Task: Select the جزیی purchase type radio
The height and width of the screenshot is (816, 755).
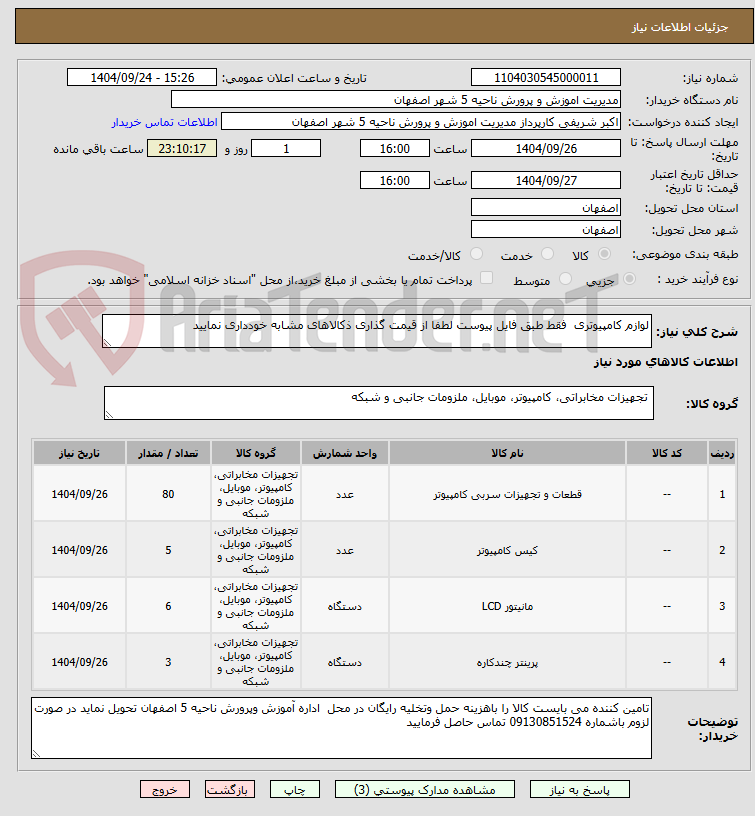Action: pos(629,279)
